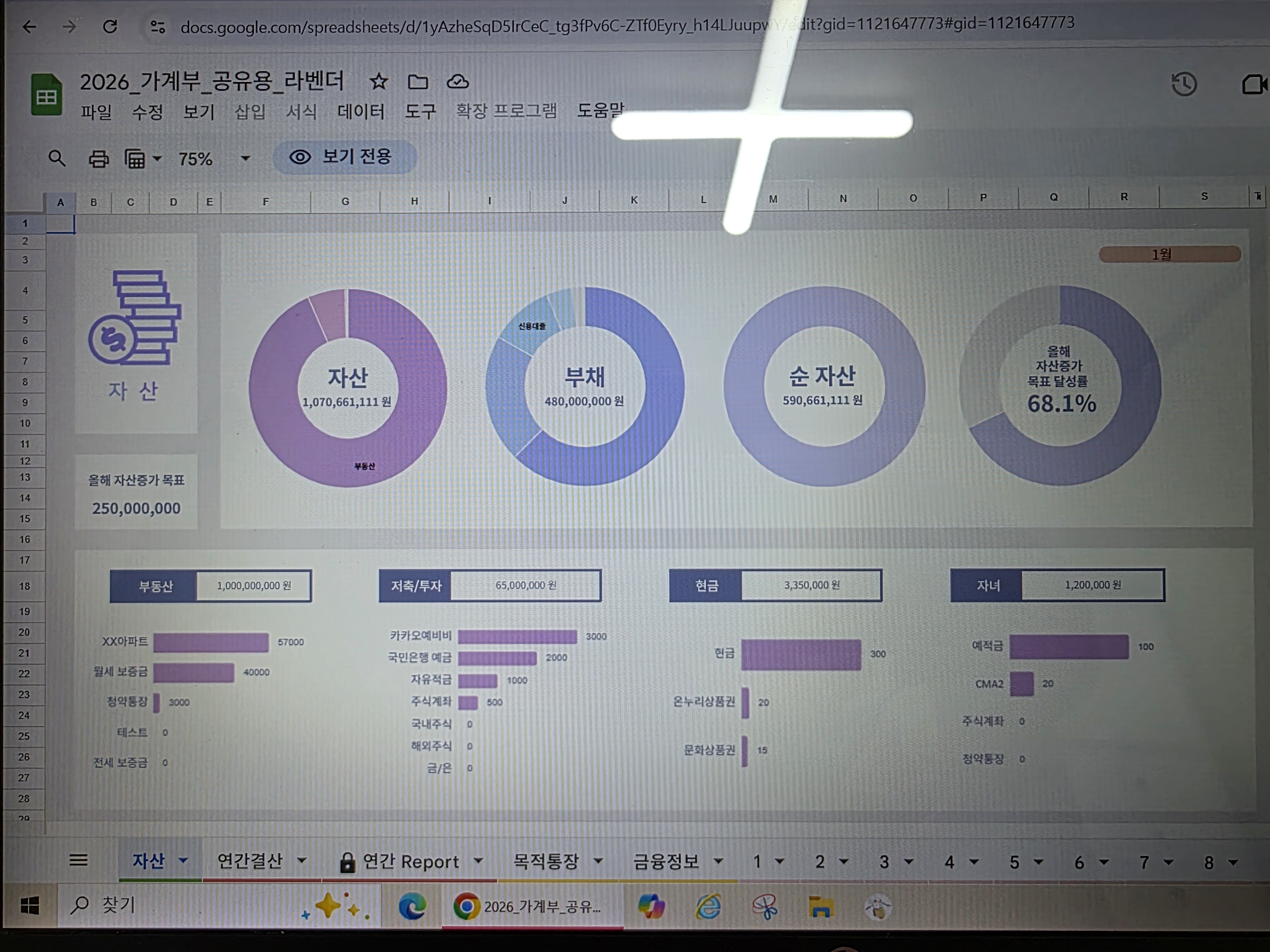Click the coin stack 자산 image
The height and width of the screenshot is (952, 1270).
[x=135, y=317]
